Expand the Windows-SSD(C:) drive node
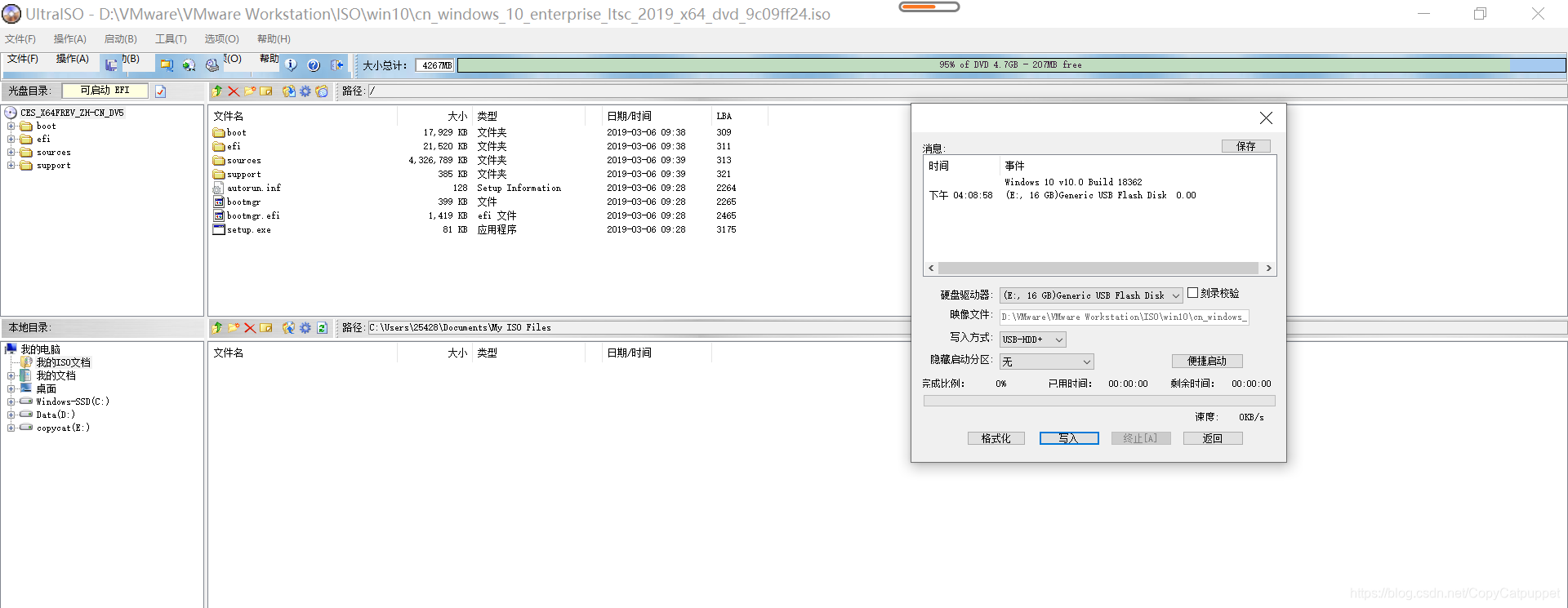1568x608 pixels. coord(11,402)
